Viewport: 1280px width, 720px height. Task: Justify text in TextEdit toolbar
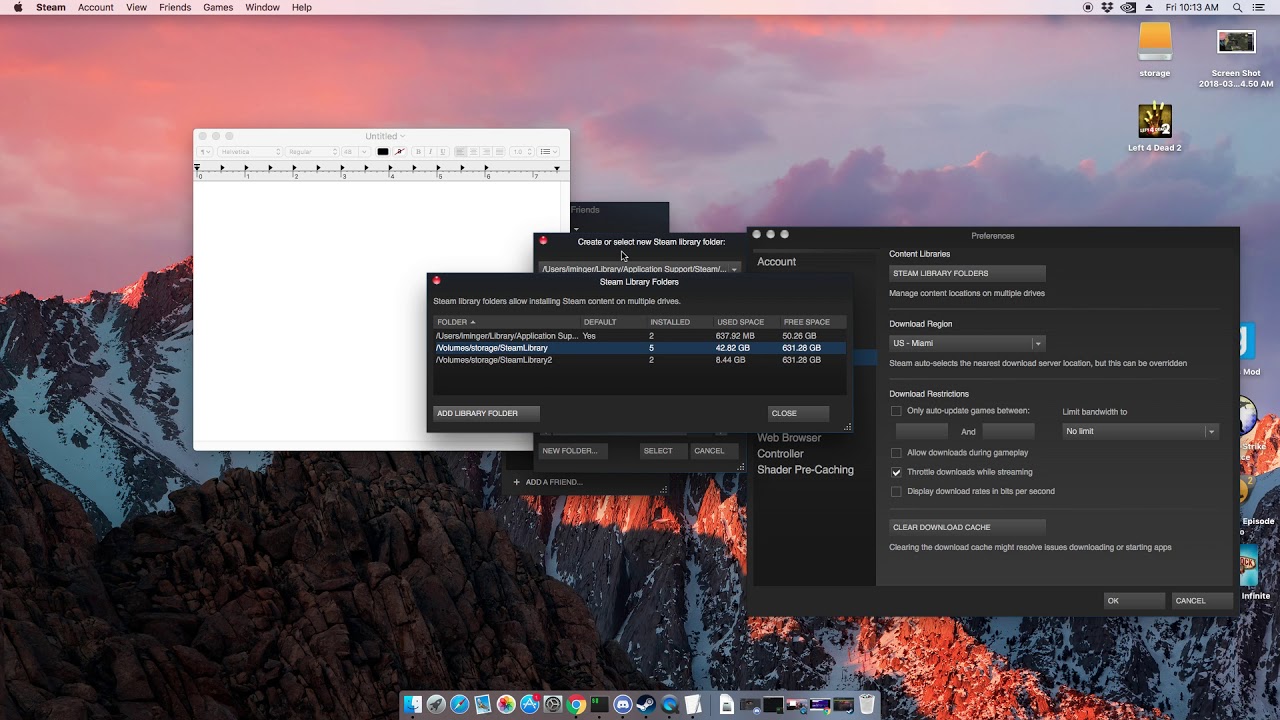[499, 152]
